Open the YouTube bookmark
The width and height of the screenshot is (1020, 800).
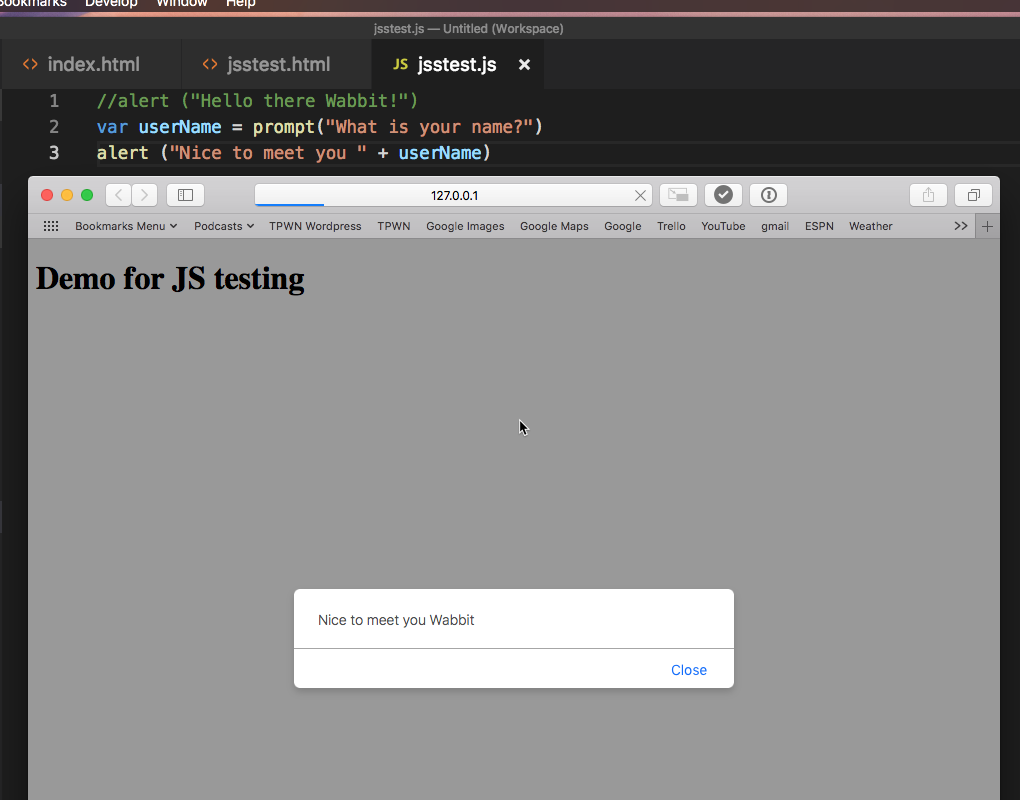point(723,226)
